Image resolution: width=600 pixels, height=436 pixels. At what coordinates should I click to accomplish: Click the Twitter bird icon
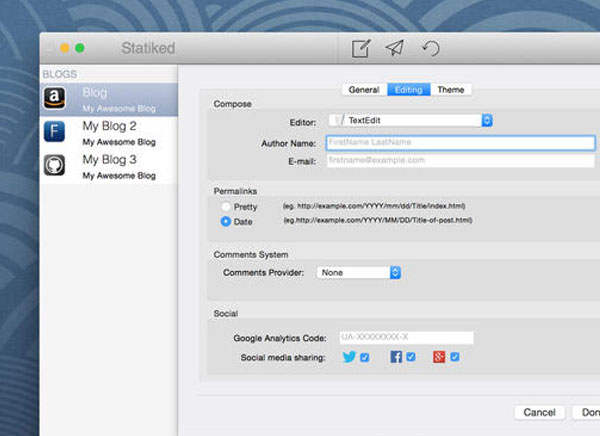click(x=349, y=357)
